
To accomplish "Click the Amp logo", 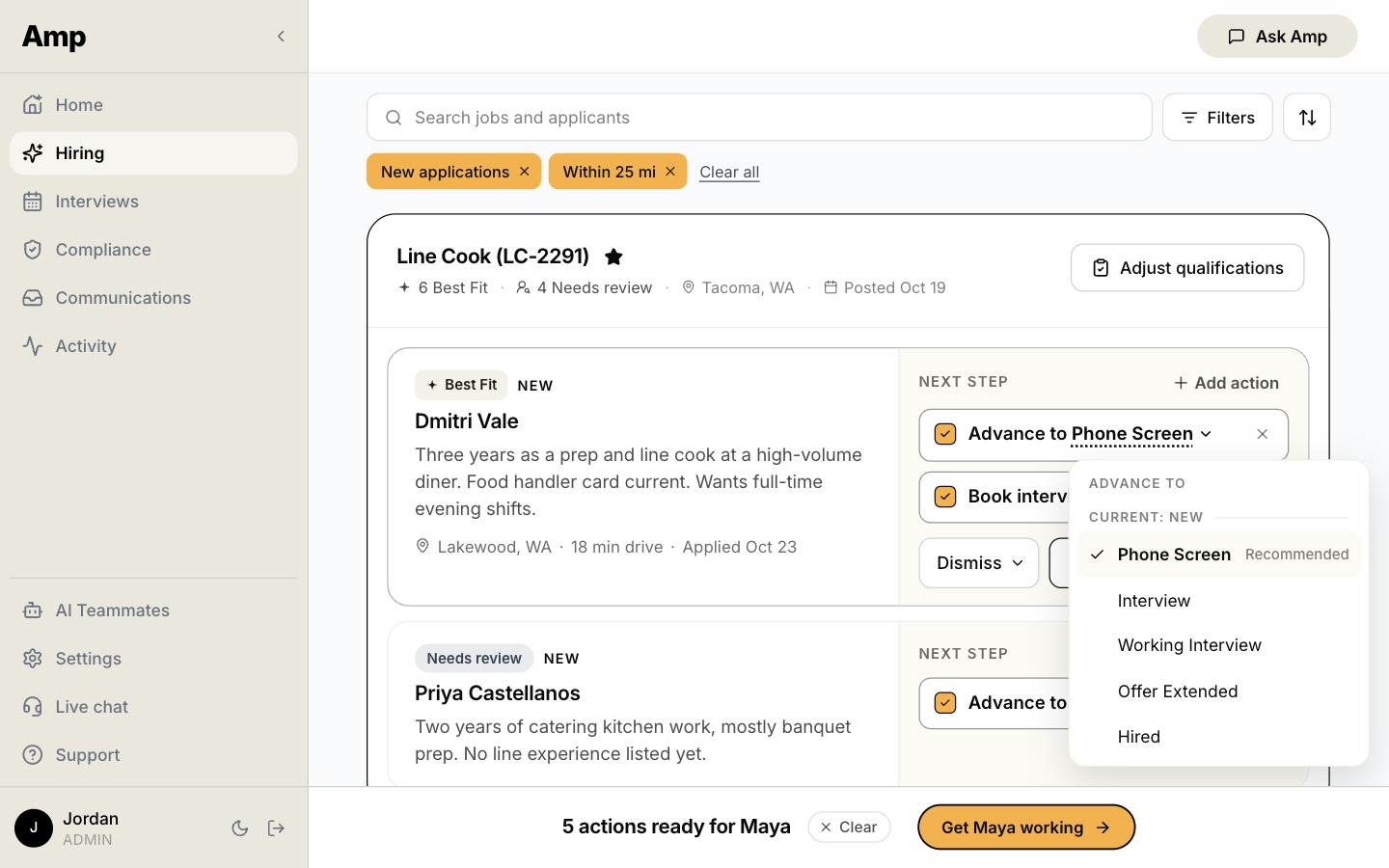I will click(x=54, y=37).
